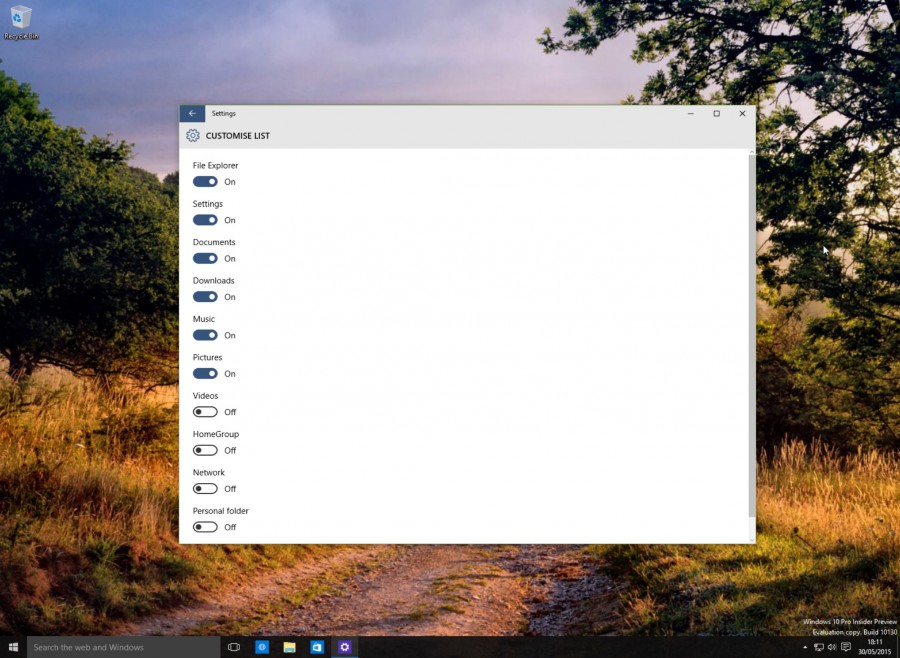Click the taskbar search field
Screen dimensions: 900x658
click(120, 647)
